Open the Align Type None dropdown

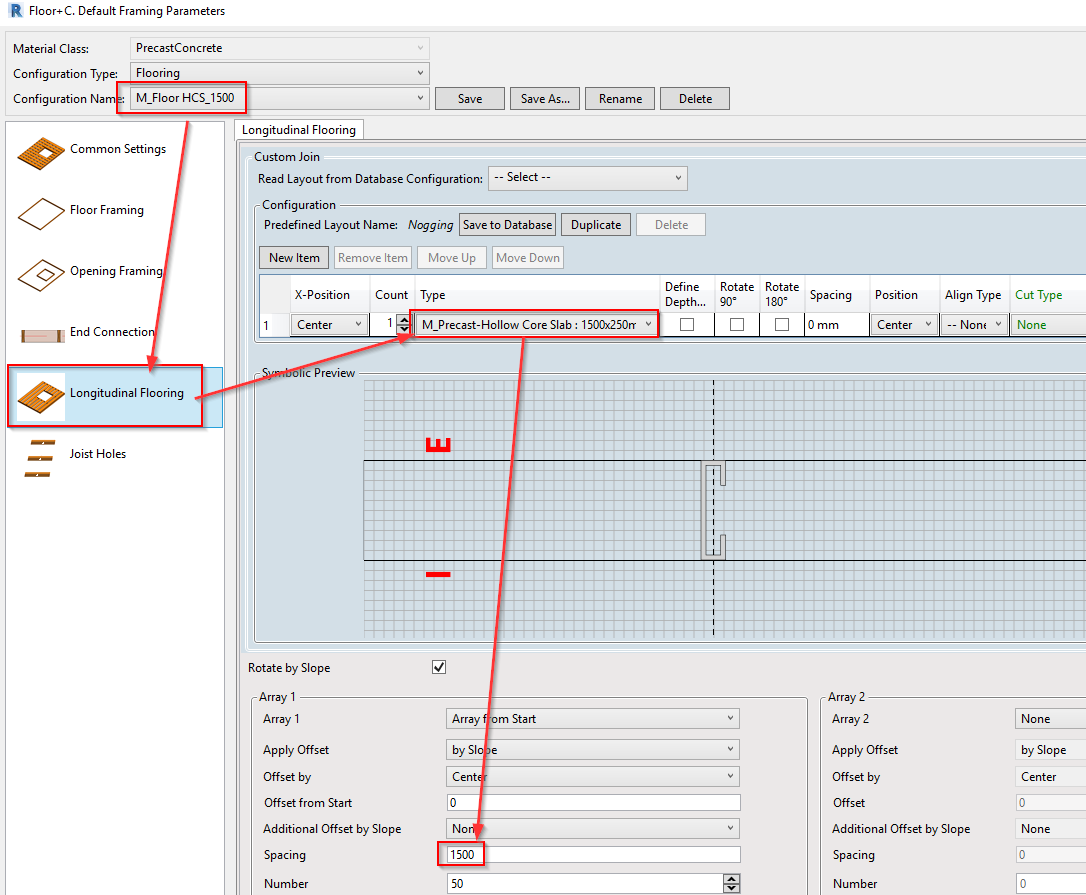[974, 324]
